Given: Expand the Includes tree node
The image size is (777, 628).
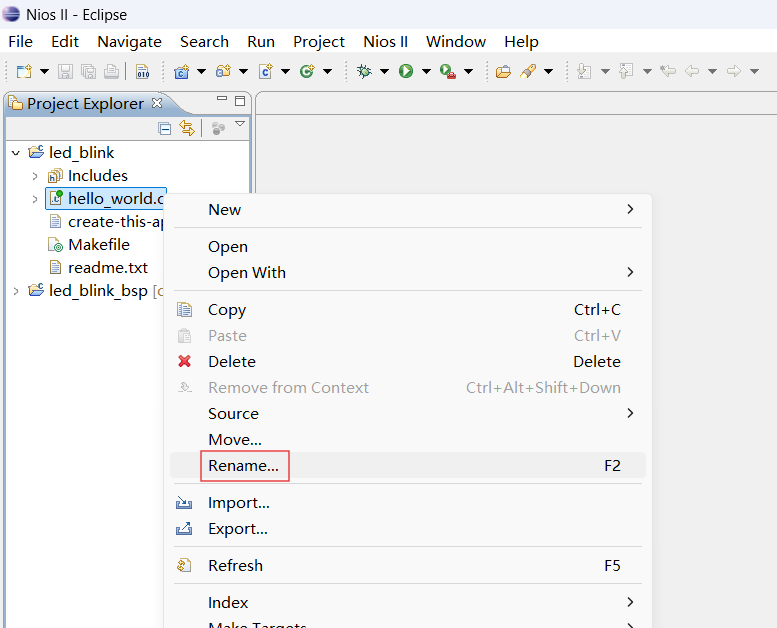Looking at the screenshot, I should pos(35,176).
